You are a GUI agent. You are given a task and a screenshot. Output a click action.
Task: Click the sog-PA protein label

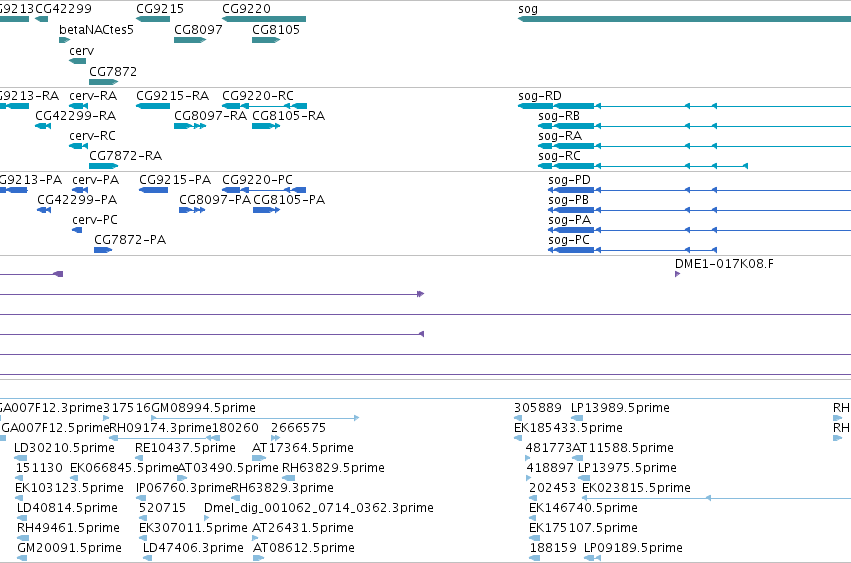click(570, 220)
